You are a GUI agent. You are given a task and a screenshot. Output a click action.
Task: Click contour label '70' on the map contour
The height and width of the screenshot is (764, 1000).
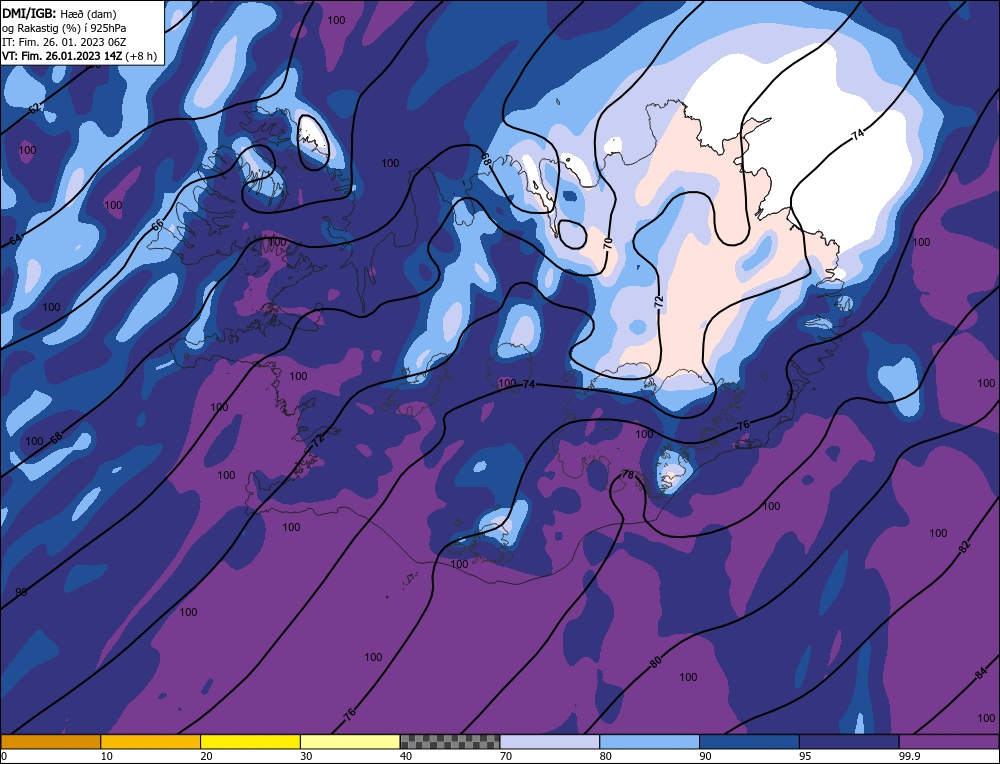[x=608, y=243]
